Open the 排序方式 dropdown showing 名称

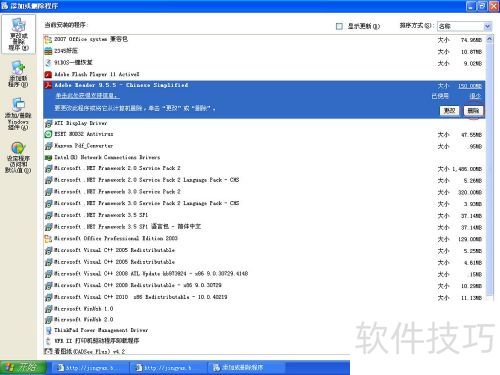464,26
